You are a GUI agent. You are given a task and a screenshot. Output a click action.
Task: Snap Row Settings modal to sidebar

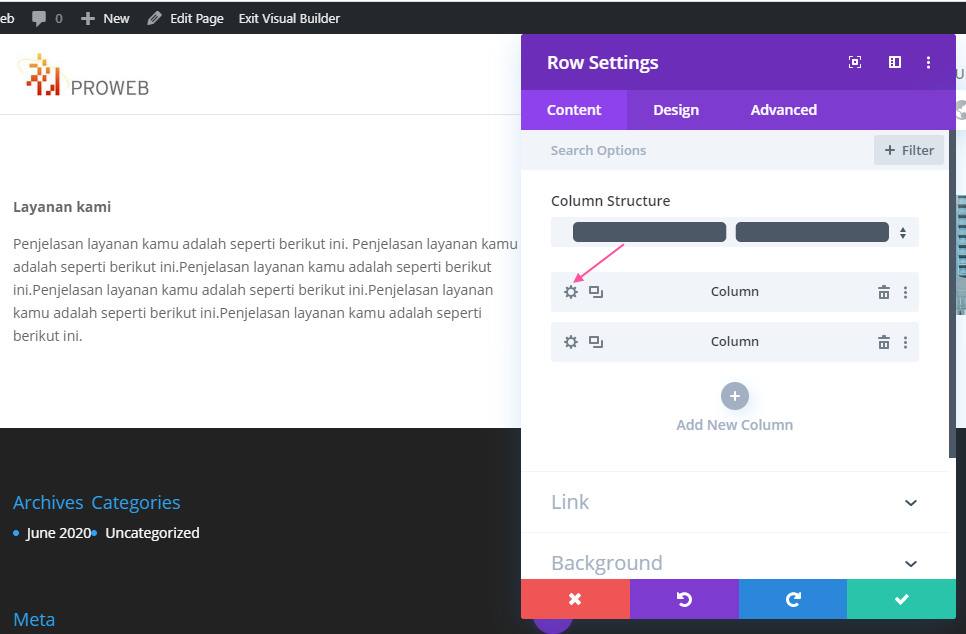tap(895, 62)
